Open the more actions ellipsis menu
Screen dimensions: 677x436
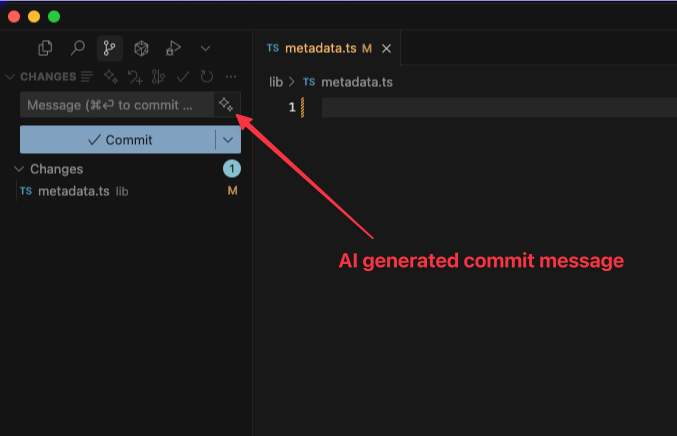pos(231,77)
